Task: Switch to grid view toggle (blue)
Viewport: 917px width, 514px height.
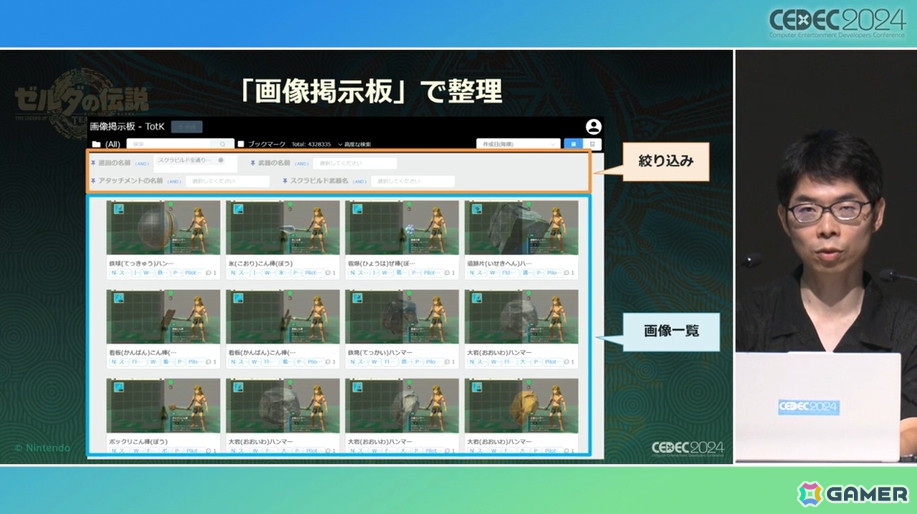Action: [x=573, y=144]
